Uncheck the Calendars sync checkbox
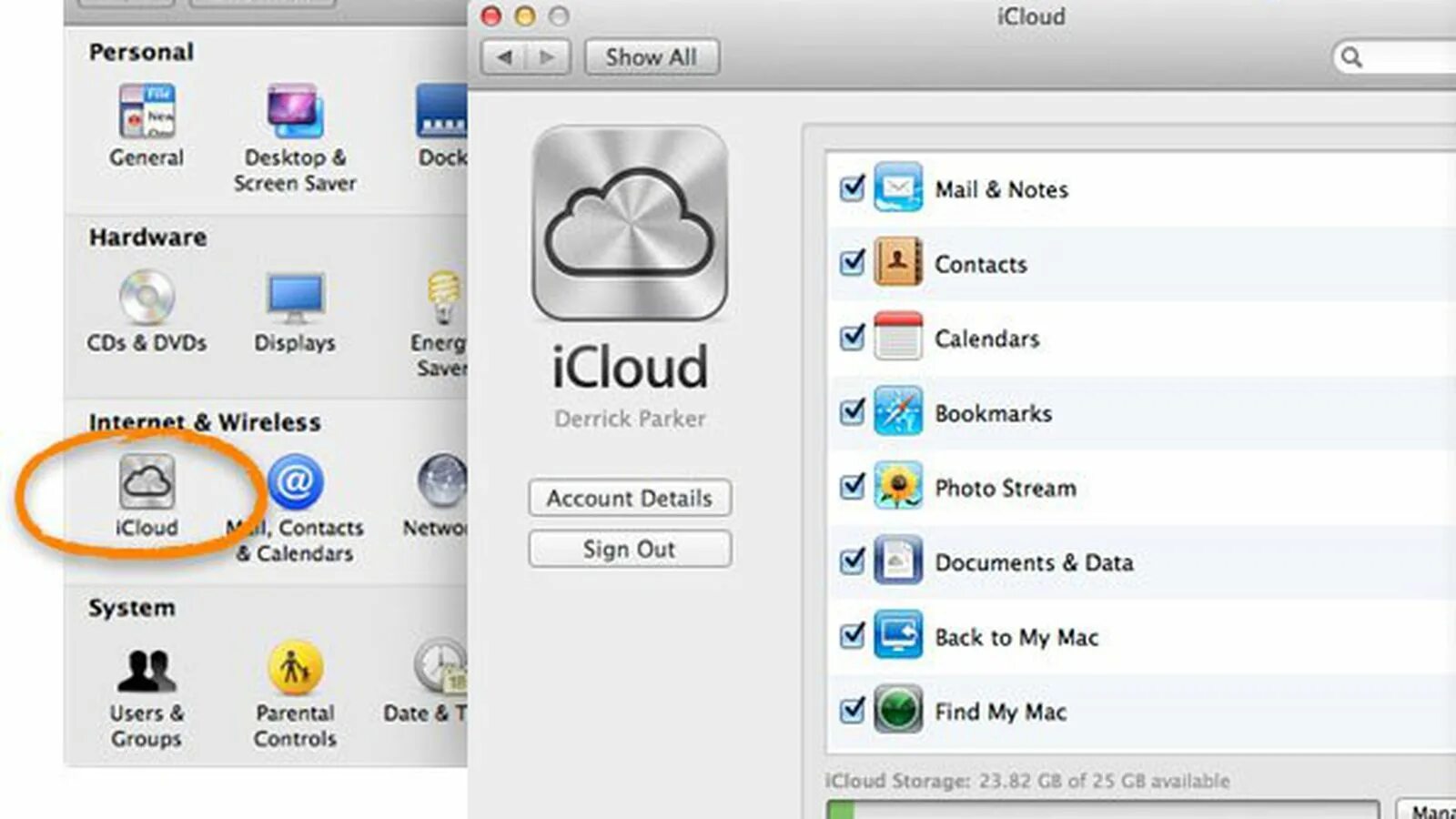This screenshot has width=1456, height=819. [852, 337]
